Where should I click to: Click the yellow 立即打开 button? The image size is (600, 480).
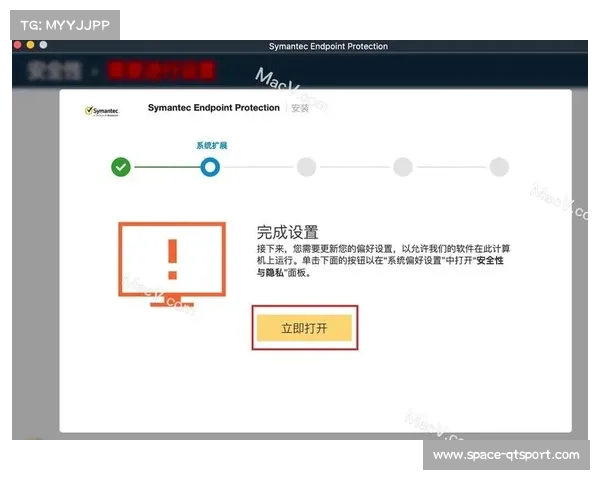point(304,328)
